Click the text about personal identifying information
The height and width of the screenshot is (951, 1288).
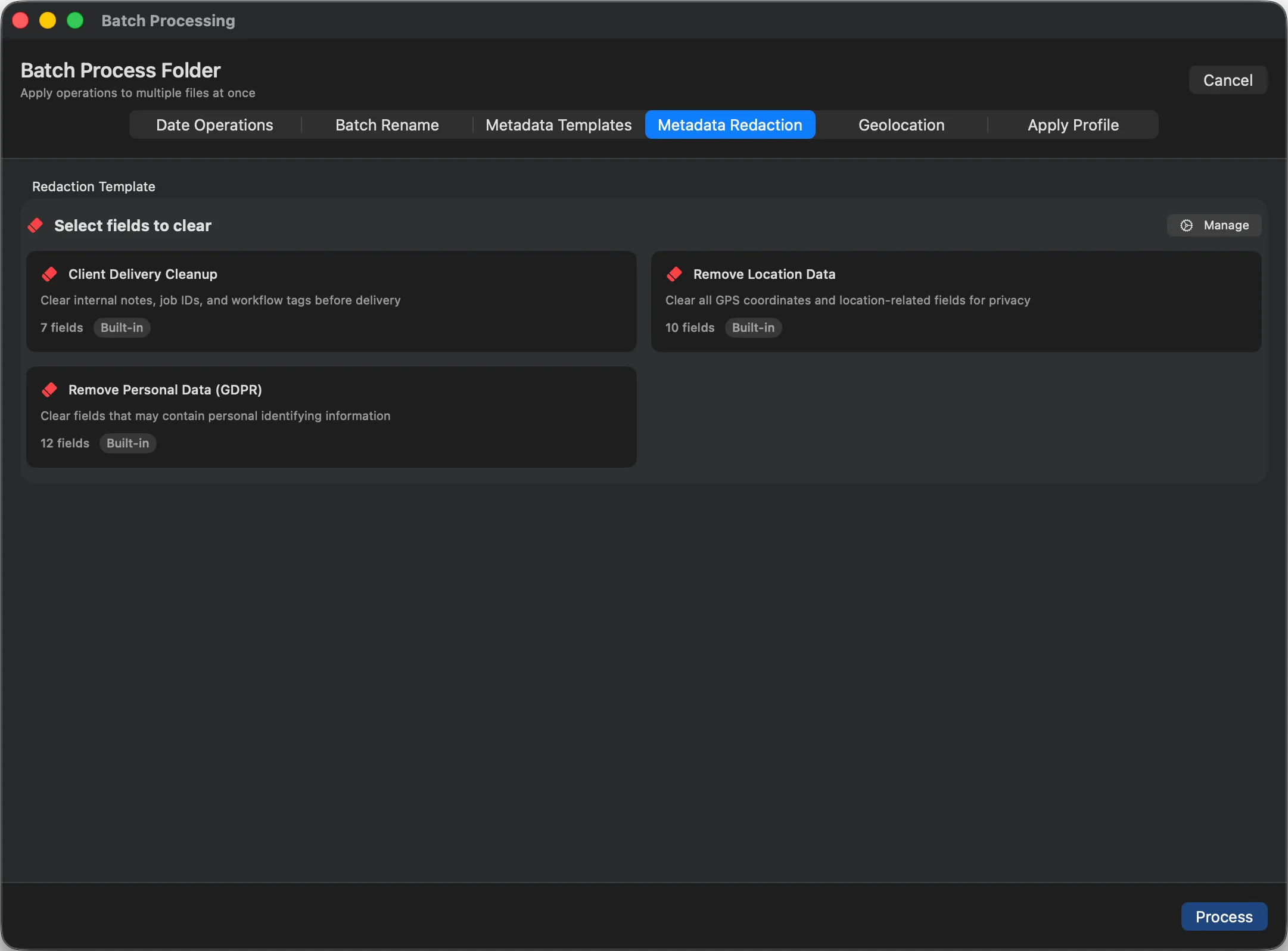click(216, 416)
